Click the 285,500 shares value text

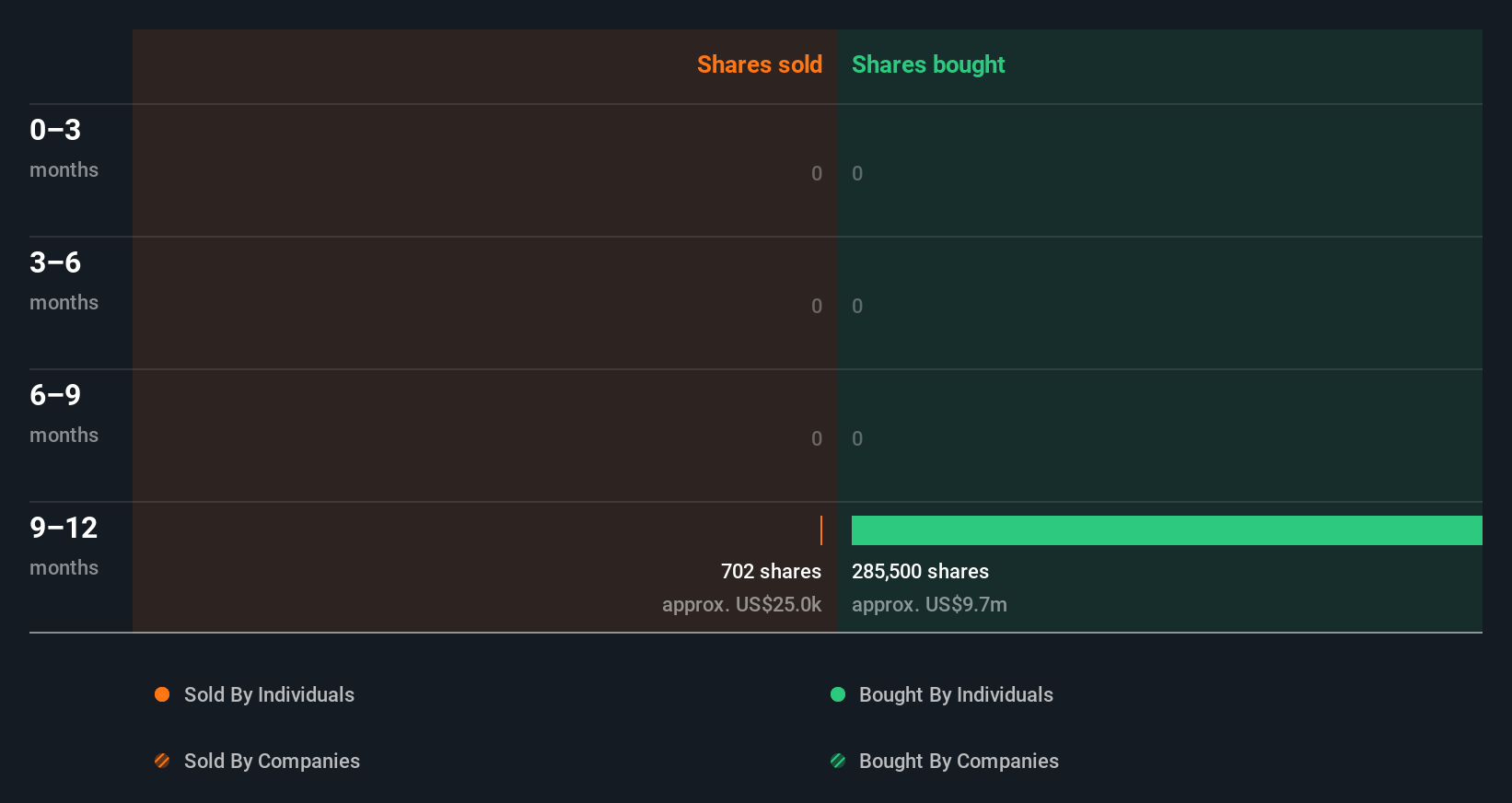[920, 572]
